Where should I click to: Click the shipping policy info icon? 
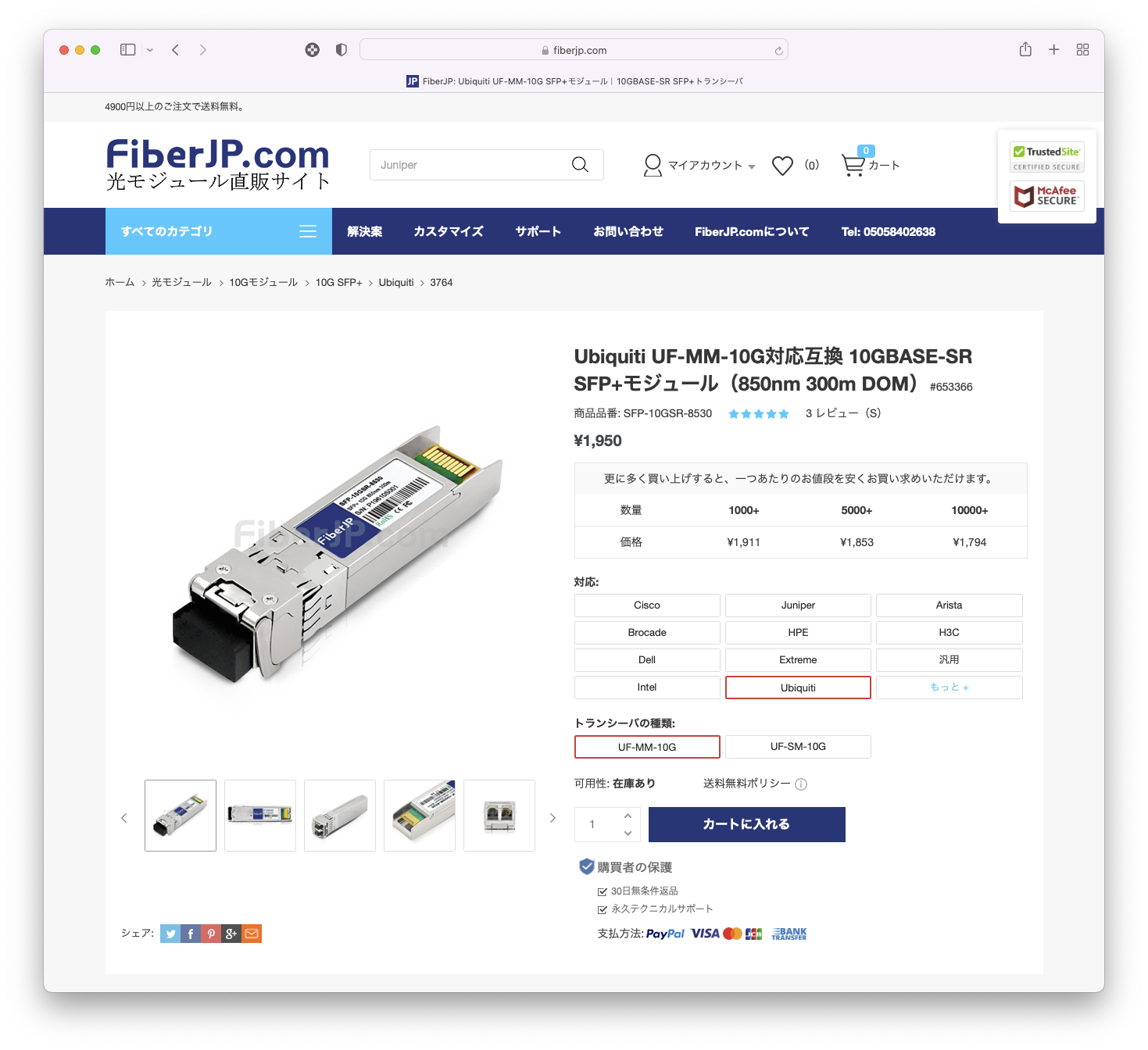click(x=801, y=784)
